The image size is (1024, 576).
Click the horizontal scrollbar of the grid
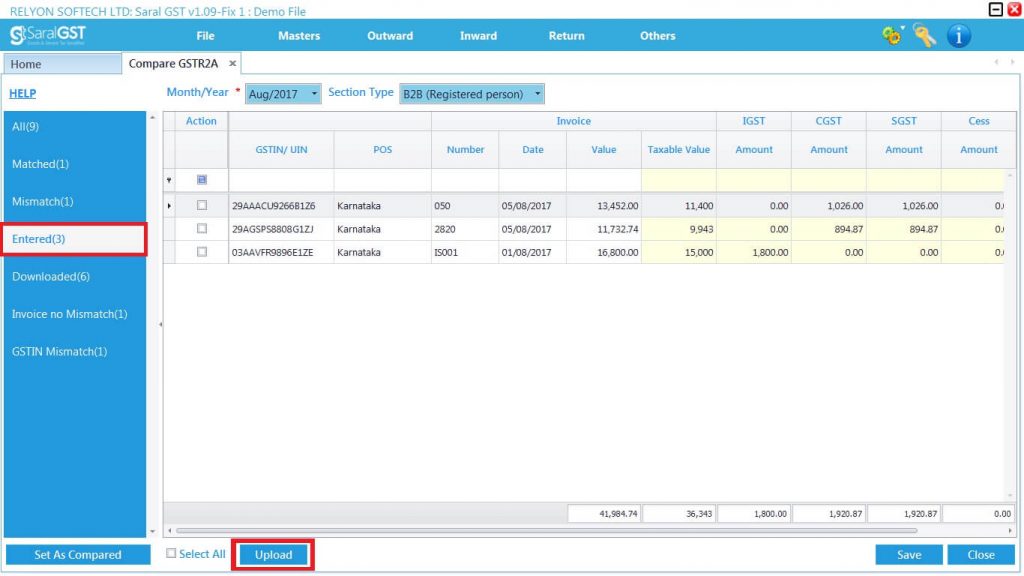tap(547, 531)
